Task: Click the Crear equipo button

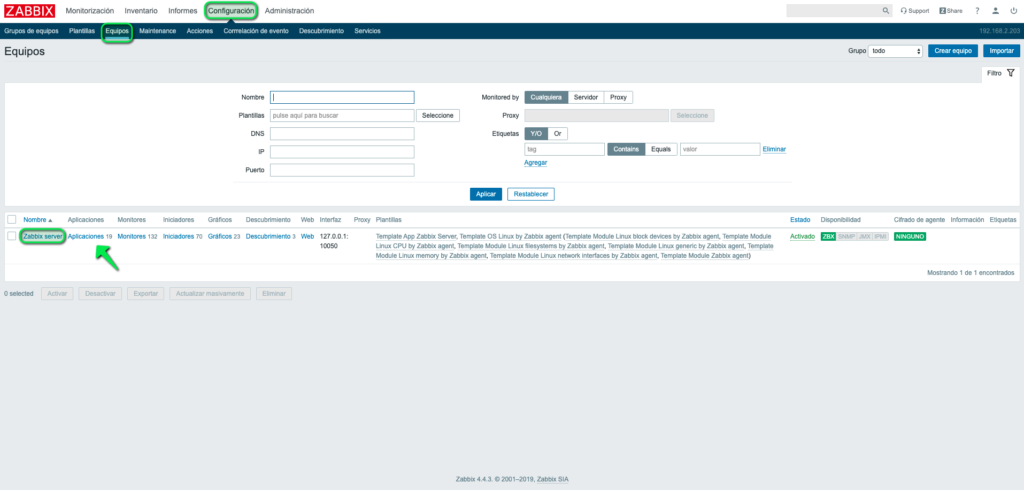Action: tap(953, 51)
